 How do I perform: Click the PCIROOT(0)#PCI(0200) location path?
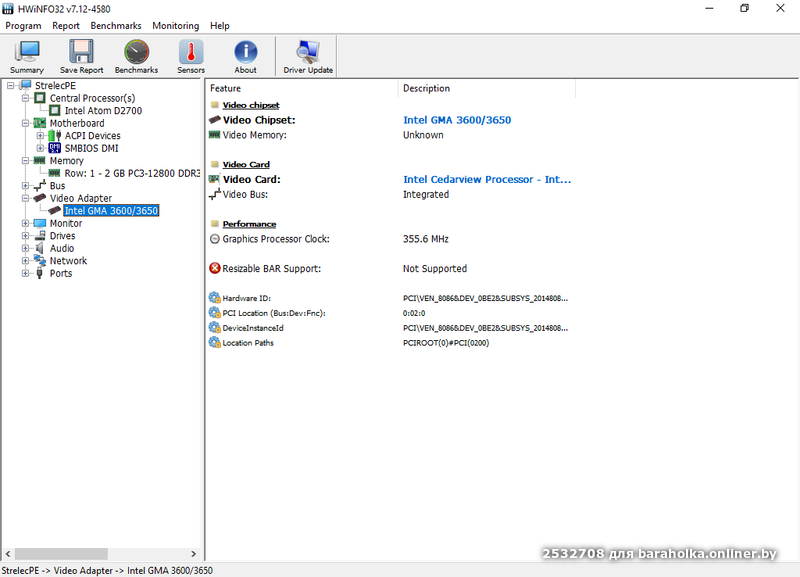[446, 343]
